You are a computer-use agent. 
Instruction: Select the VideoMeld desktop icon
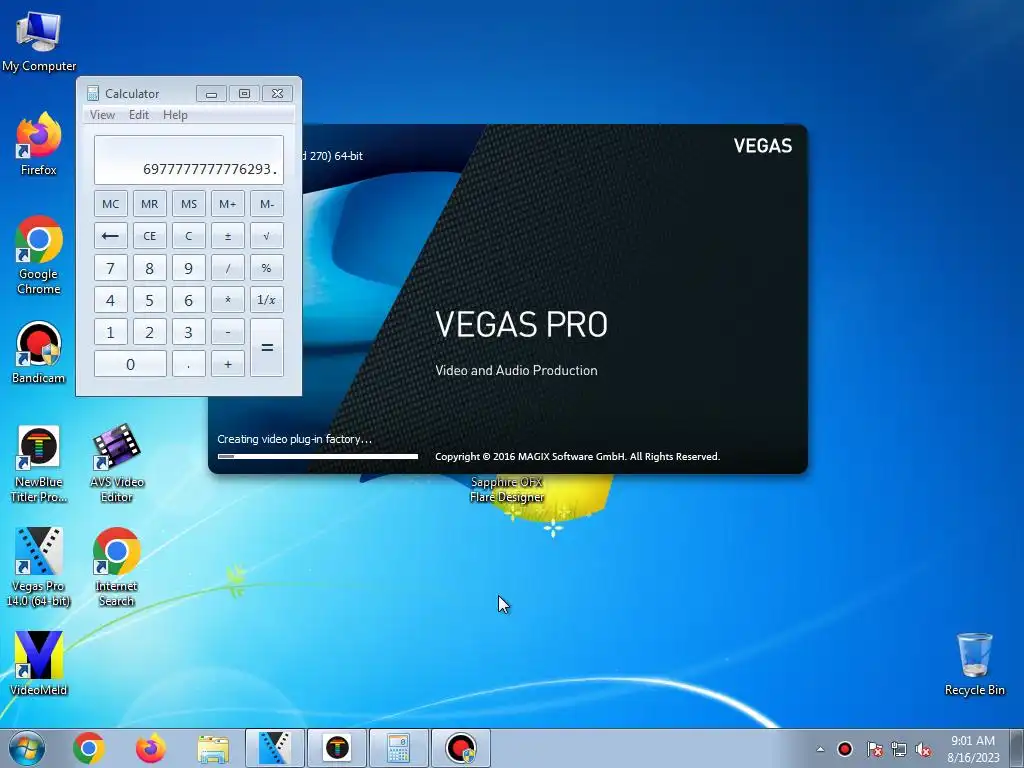[39, 664]
